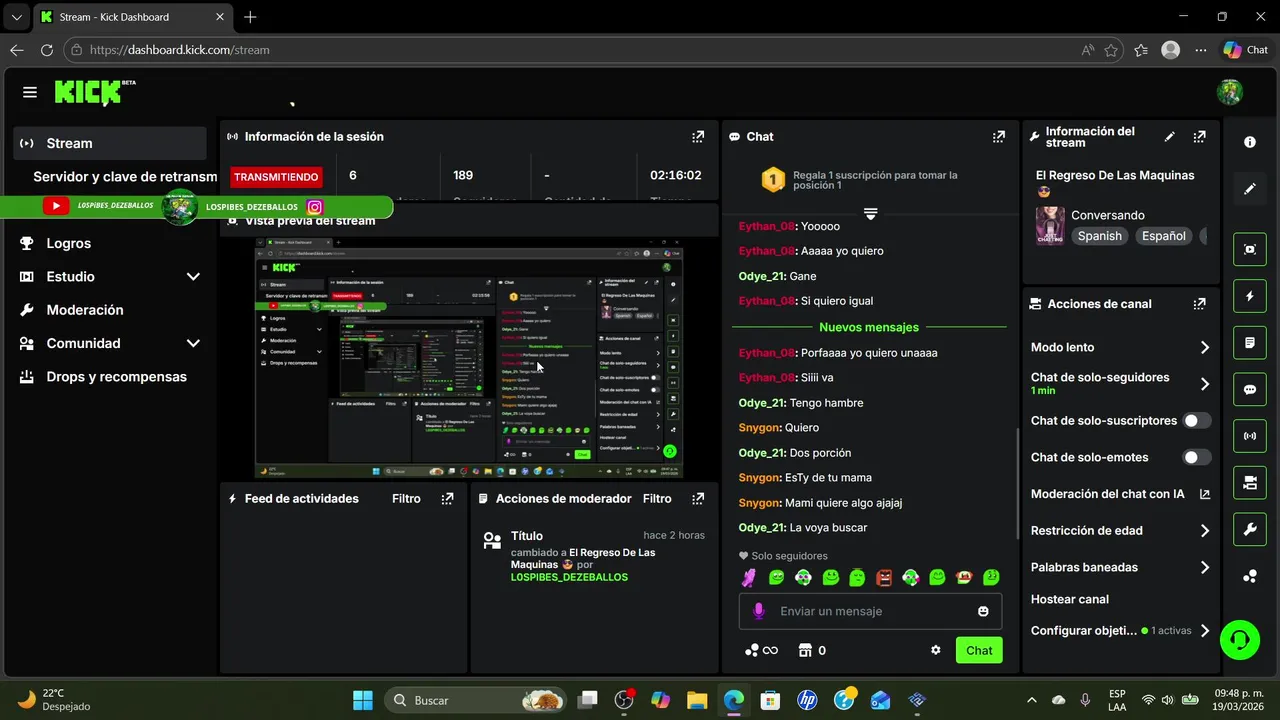Click the info icon in right sidebar
This screenshot has width=1280, height=720.
pos(1250,142)
